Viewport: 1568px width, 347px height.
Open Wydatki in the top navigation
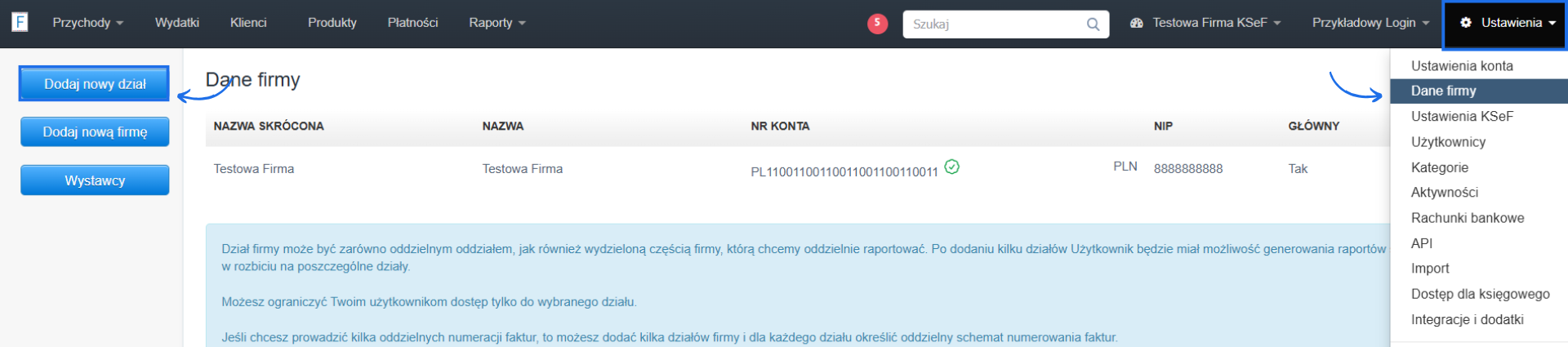tap(177, 23)
